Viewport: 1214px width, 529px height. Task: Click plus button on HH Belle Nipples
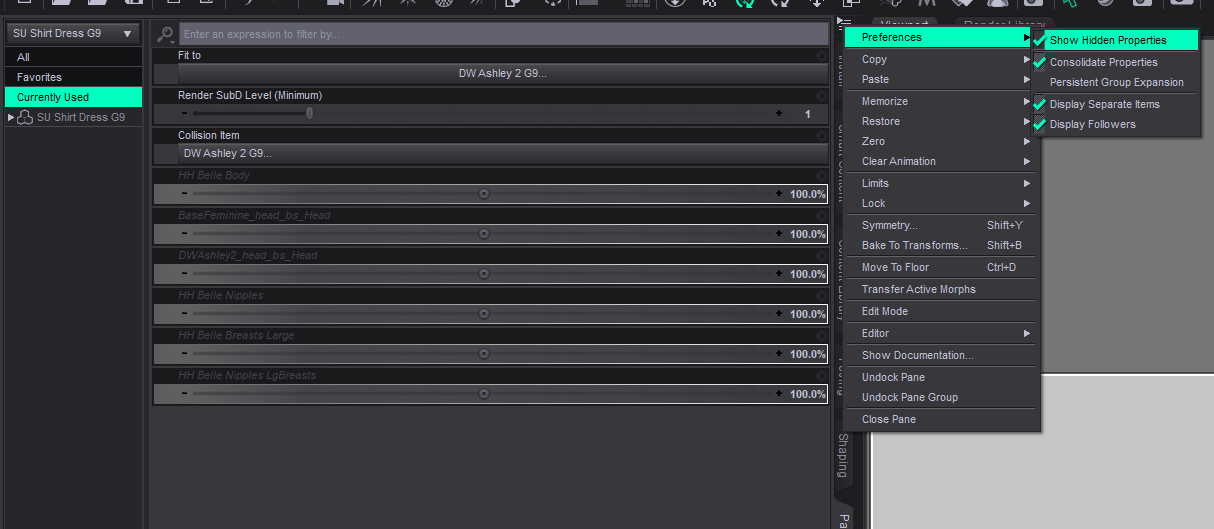779,314
